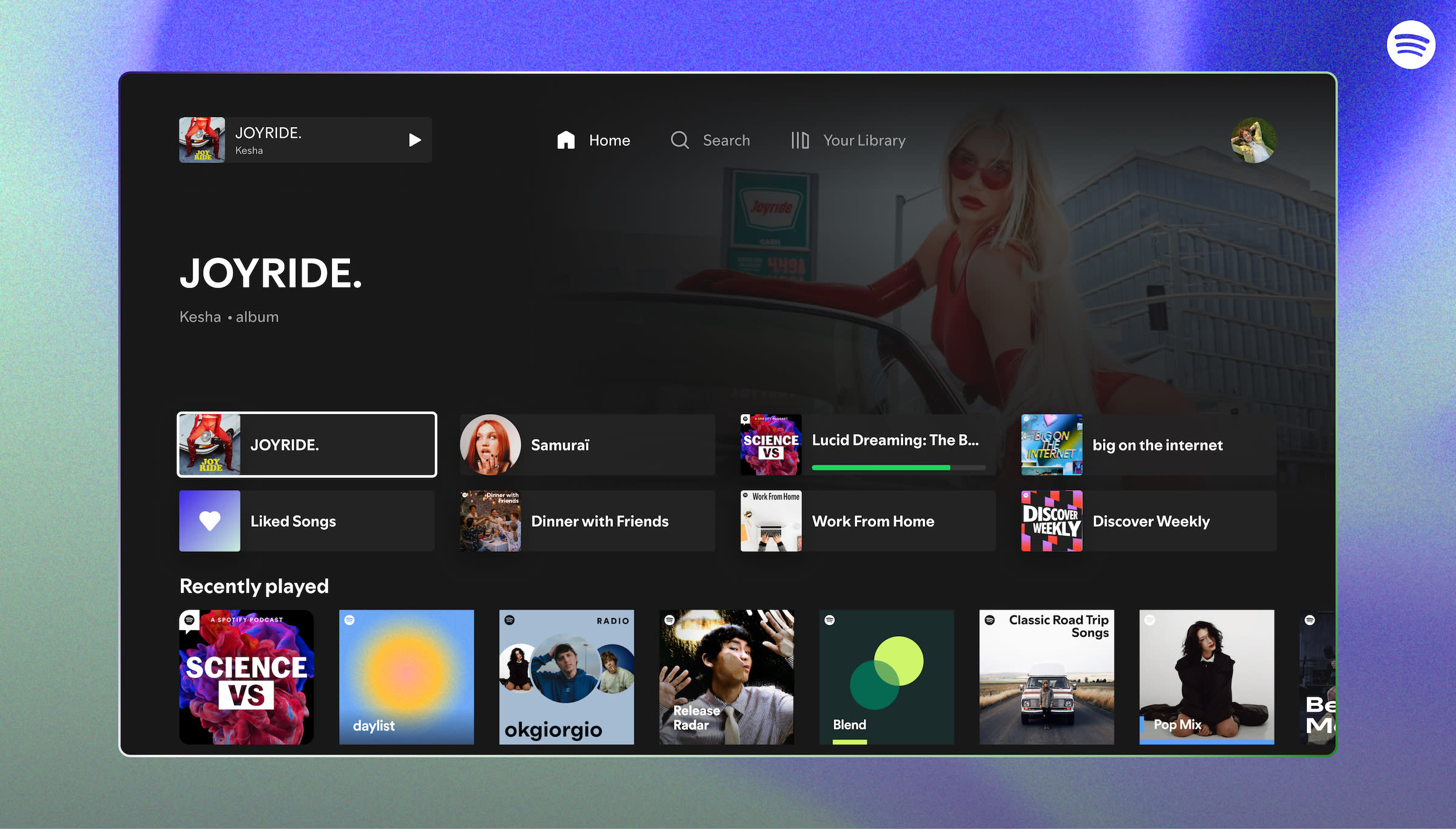This screenshot has width=1456, height=829.
Task: Select the Blend playlist
Action: click(886, 676)
